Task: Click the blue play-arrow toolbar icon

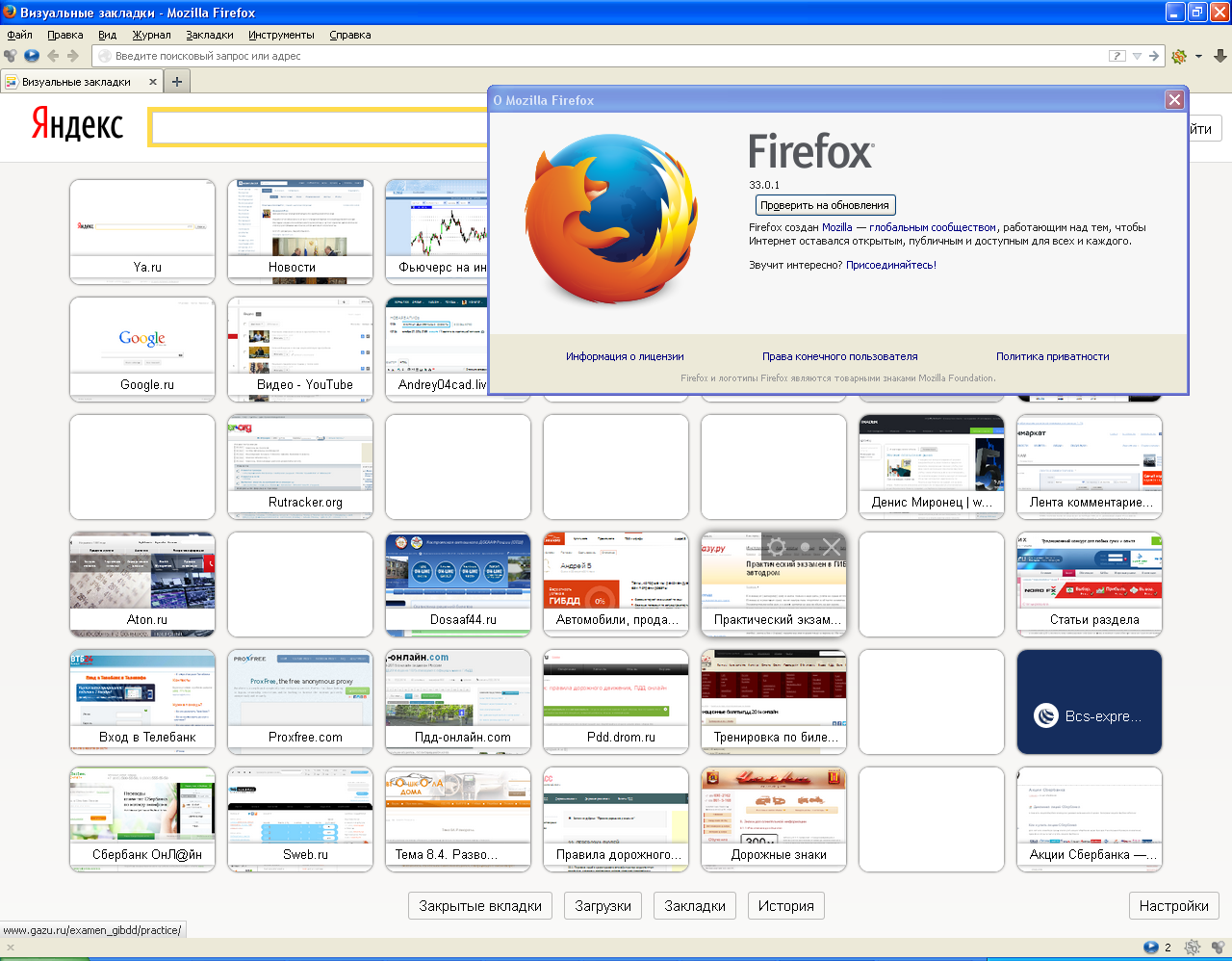Action: click(32, 56)
